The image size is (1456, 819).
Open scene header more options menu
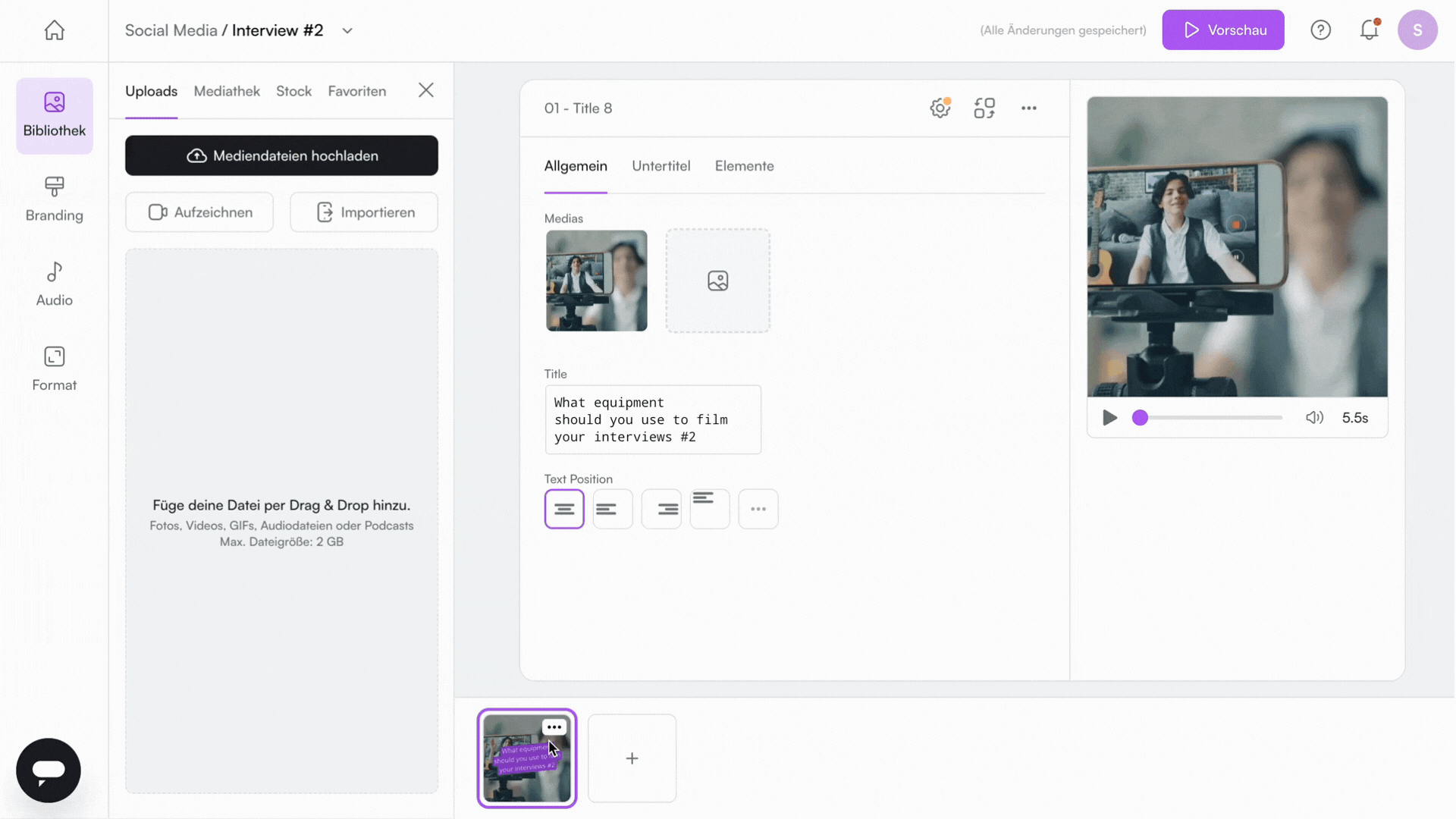(1029, 108)
